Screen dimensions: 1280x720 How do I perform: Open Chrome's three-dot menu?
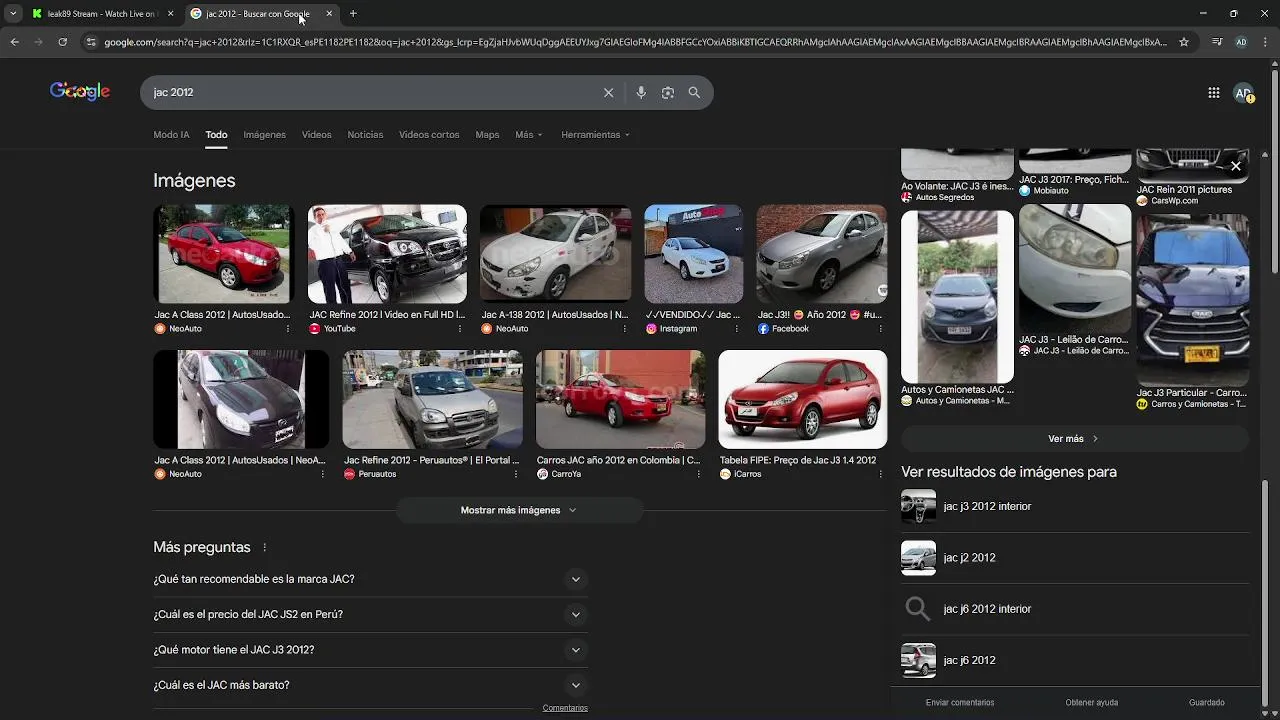(1265, 42)
